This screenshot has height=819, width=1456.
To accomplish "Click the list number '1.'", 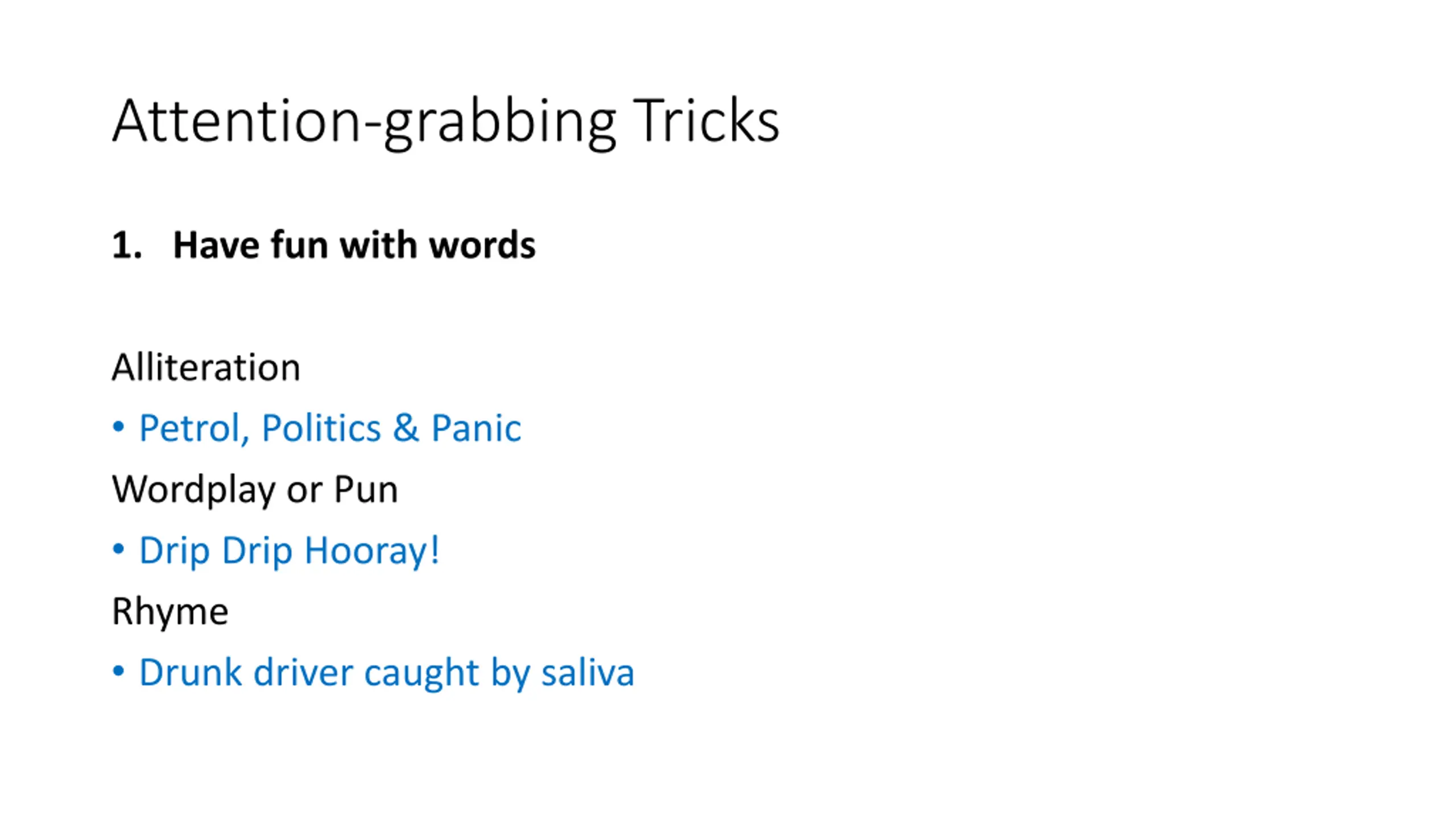I will click(127, 245).
